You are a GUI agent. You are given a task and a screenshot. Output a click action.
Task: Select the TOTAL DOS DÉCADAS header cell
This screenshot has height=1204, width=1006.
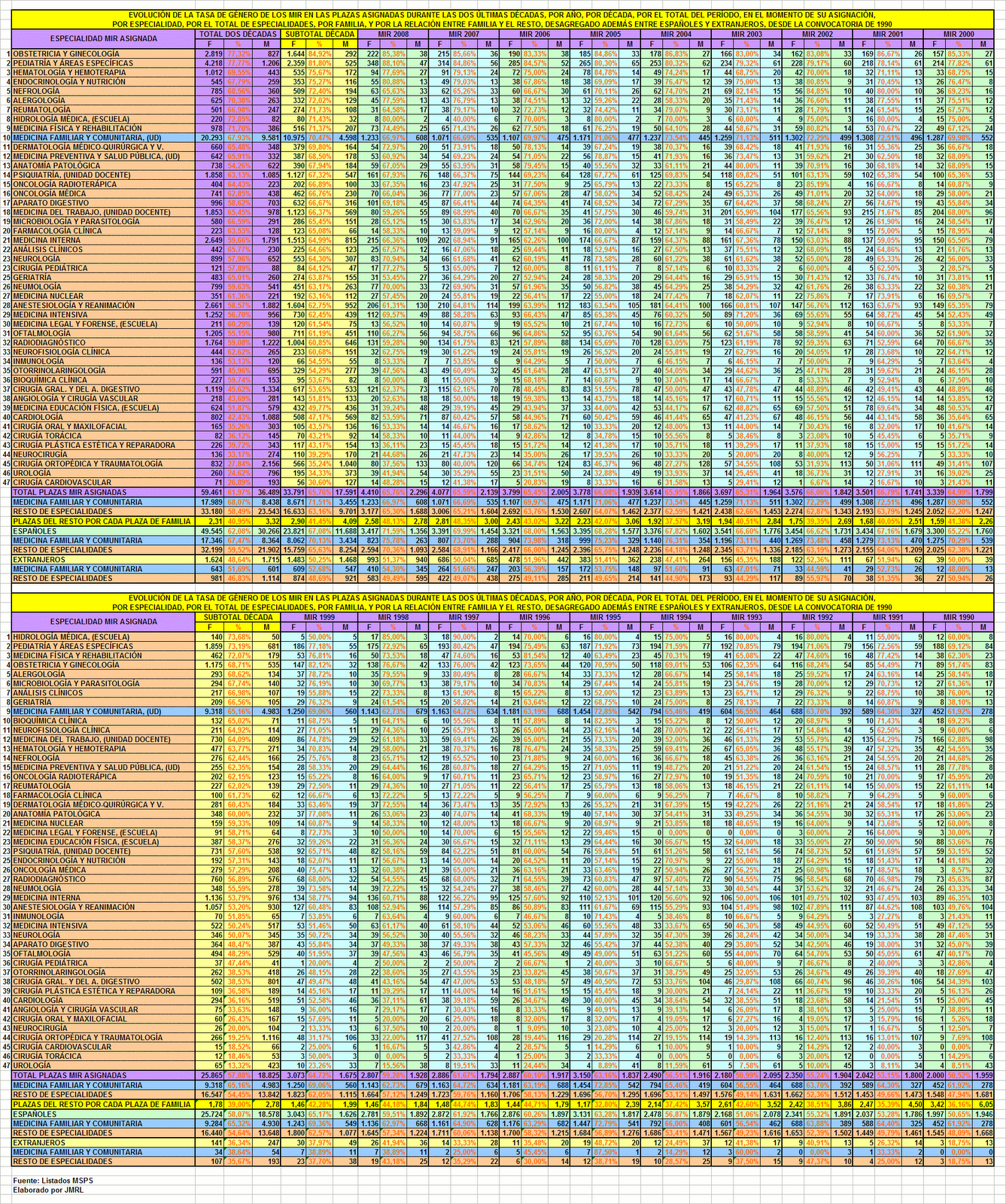pyautogui.click(x=239, y=34)
